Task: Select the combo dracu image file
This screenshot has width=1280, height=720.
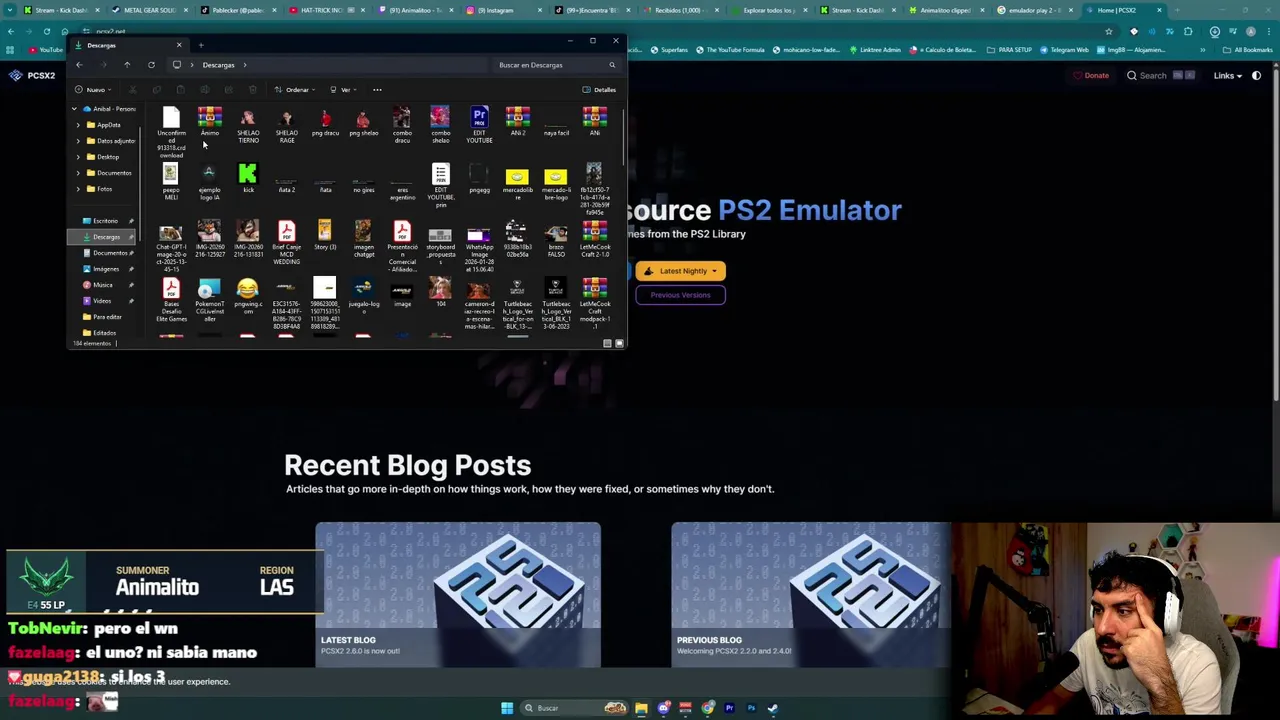Action: point(401,126)
